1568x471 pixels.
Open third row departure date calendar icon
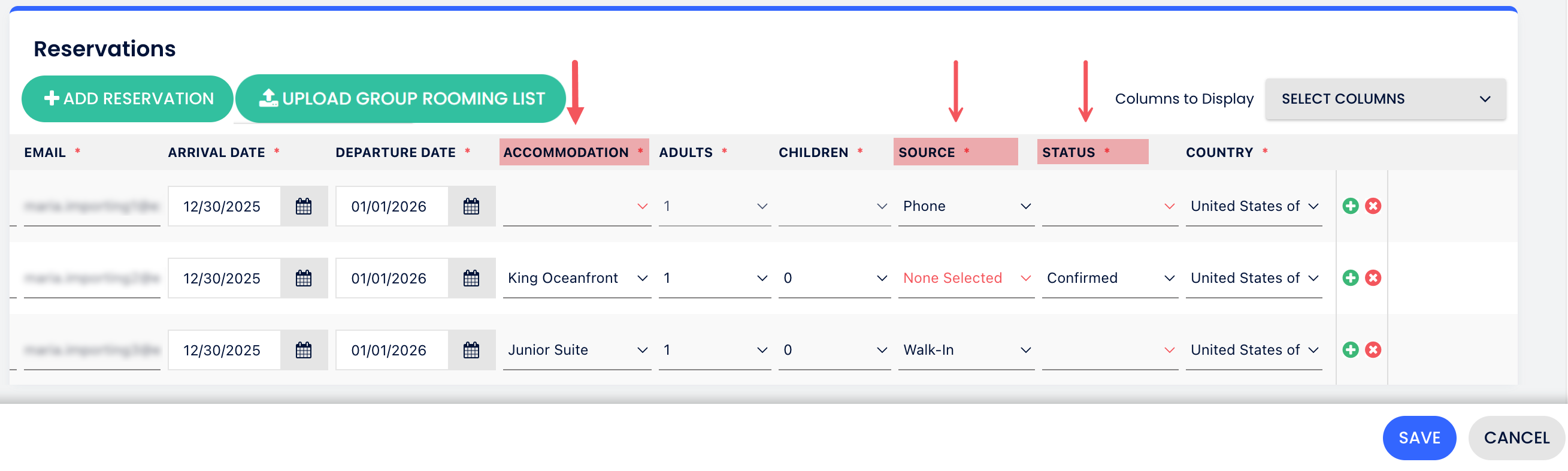[x=471, y=351]
